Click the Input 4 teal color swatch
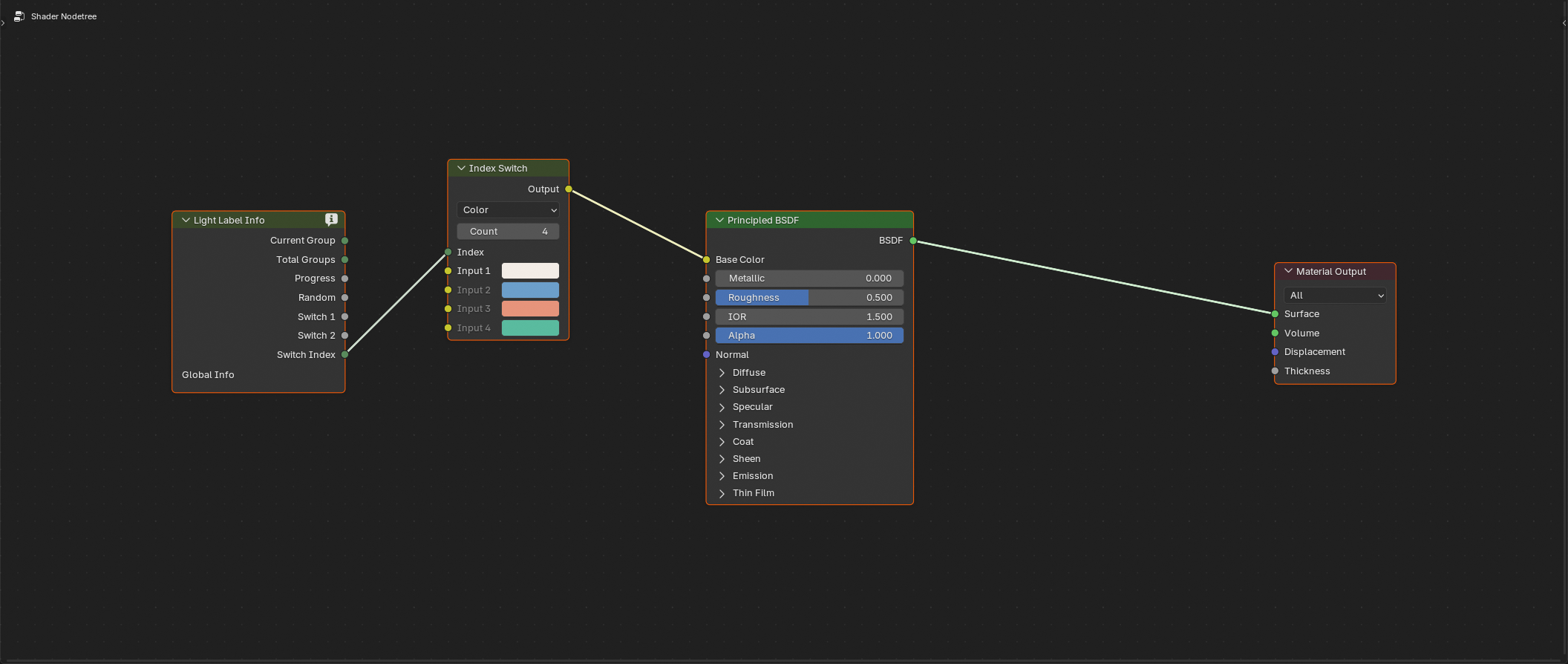Screen dimensions: 1568x664 click(530, 328)
